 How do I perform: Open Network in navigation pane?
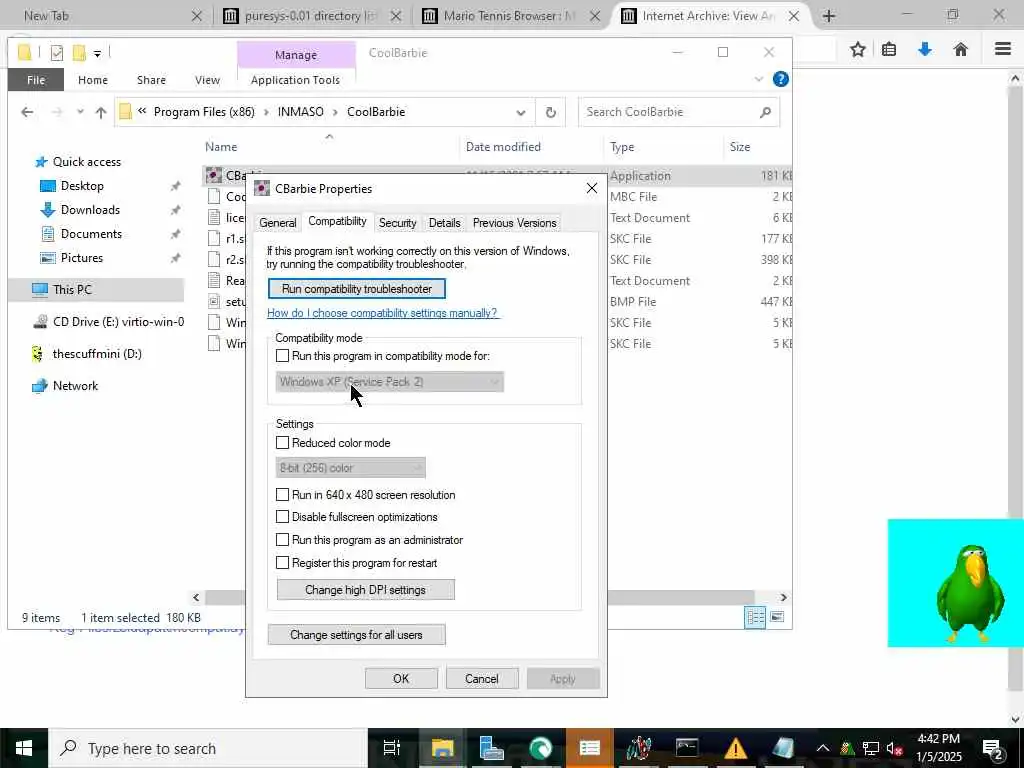(75, 386)
